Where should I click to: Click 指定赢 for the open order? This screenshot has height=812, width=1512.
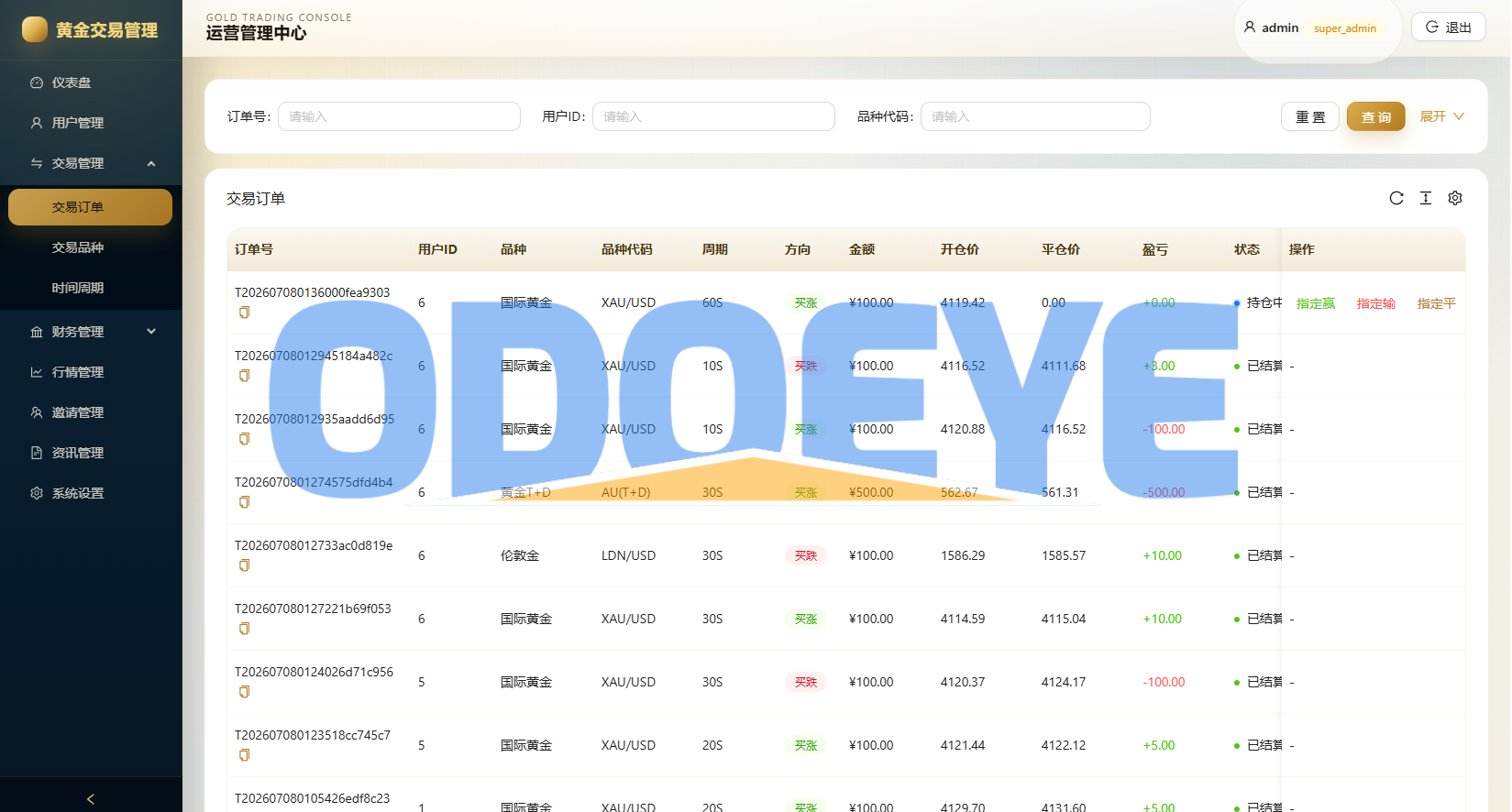coord(1316,303)
